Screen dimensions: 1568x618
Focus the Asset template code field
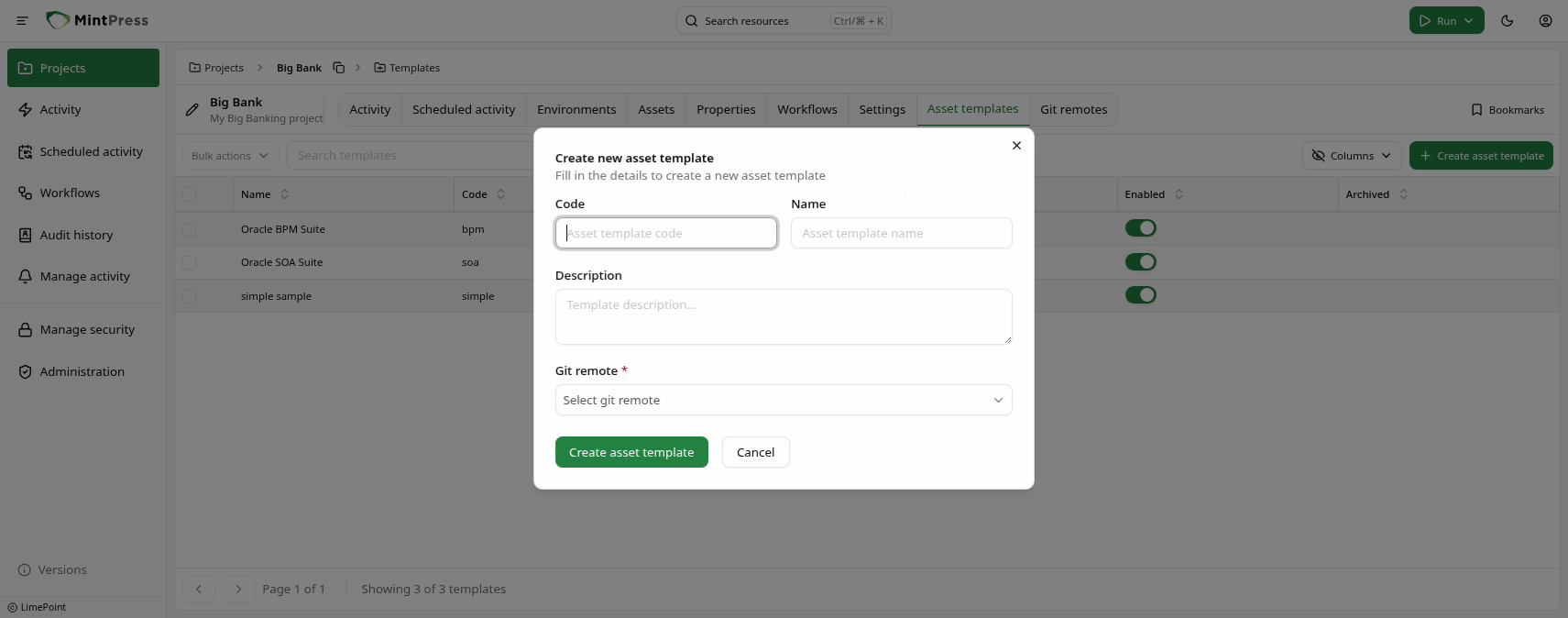tap(666, 233)
